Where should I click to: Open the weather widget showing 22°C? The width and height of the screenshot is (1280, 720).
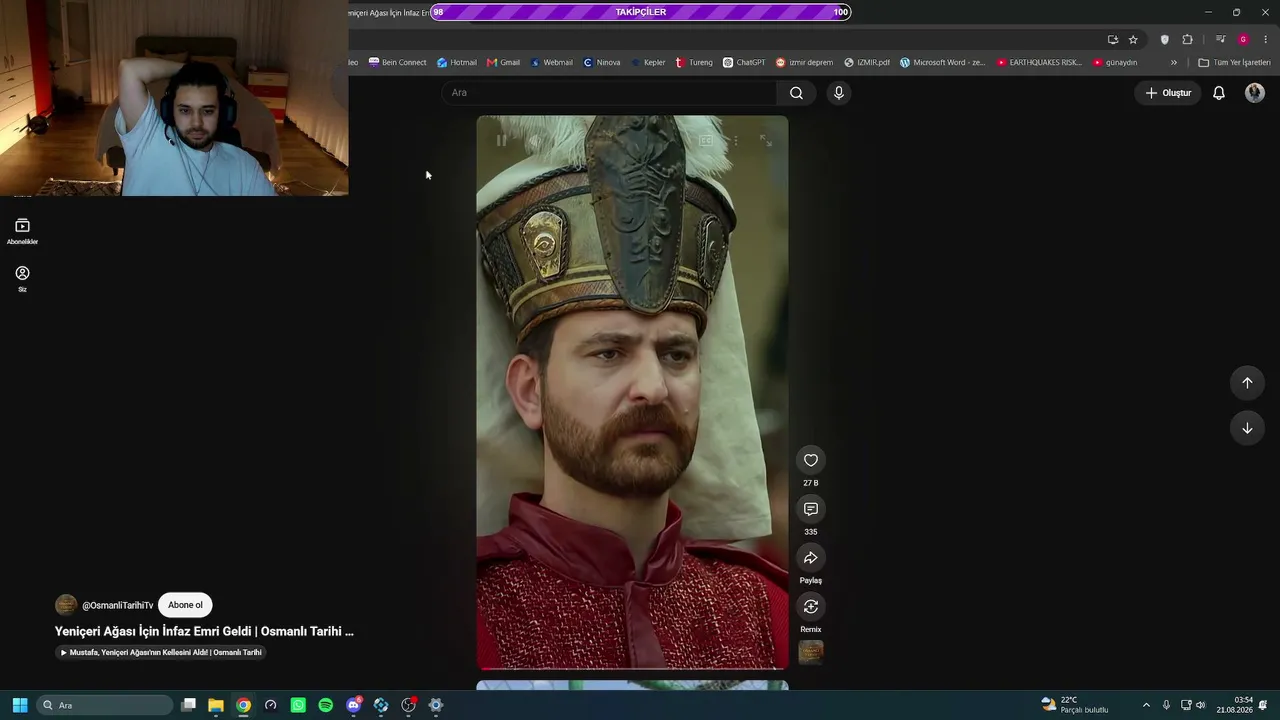click(x=1075, y=705)
